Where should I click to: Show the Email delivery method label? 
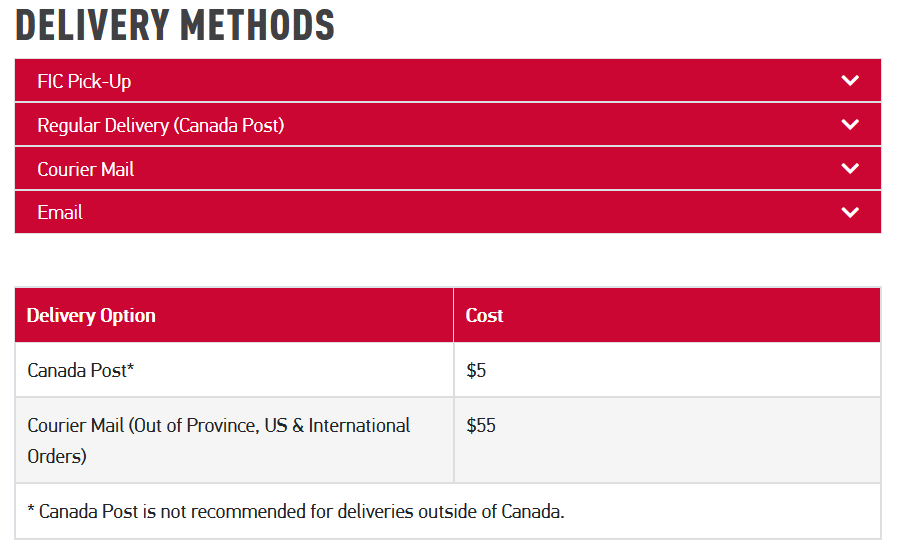click(x=60, y=212)
